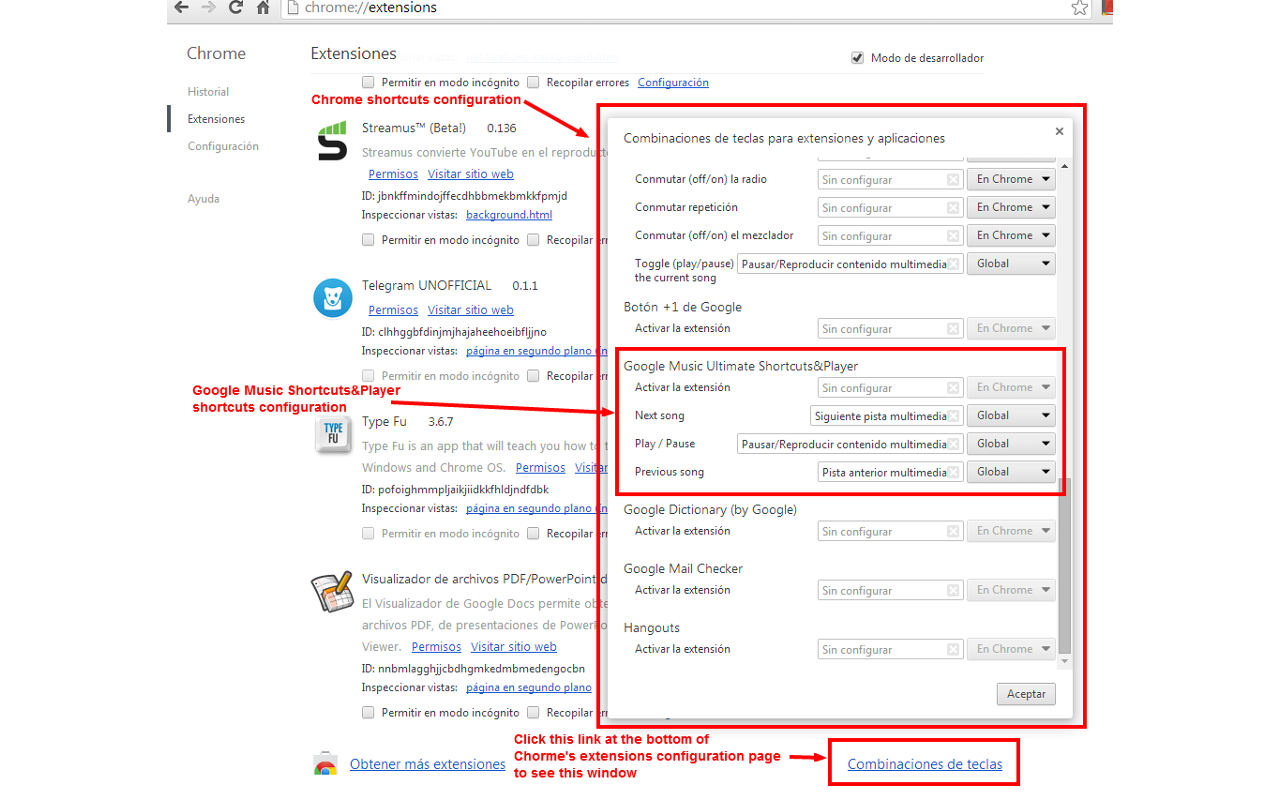Image resolution: width=1280 pixels, height=800 pixels.
Task: Toggle the Modo de desarrollador checkbox
Action: tap(857, 58)
